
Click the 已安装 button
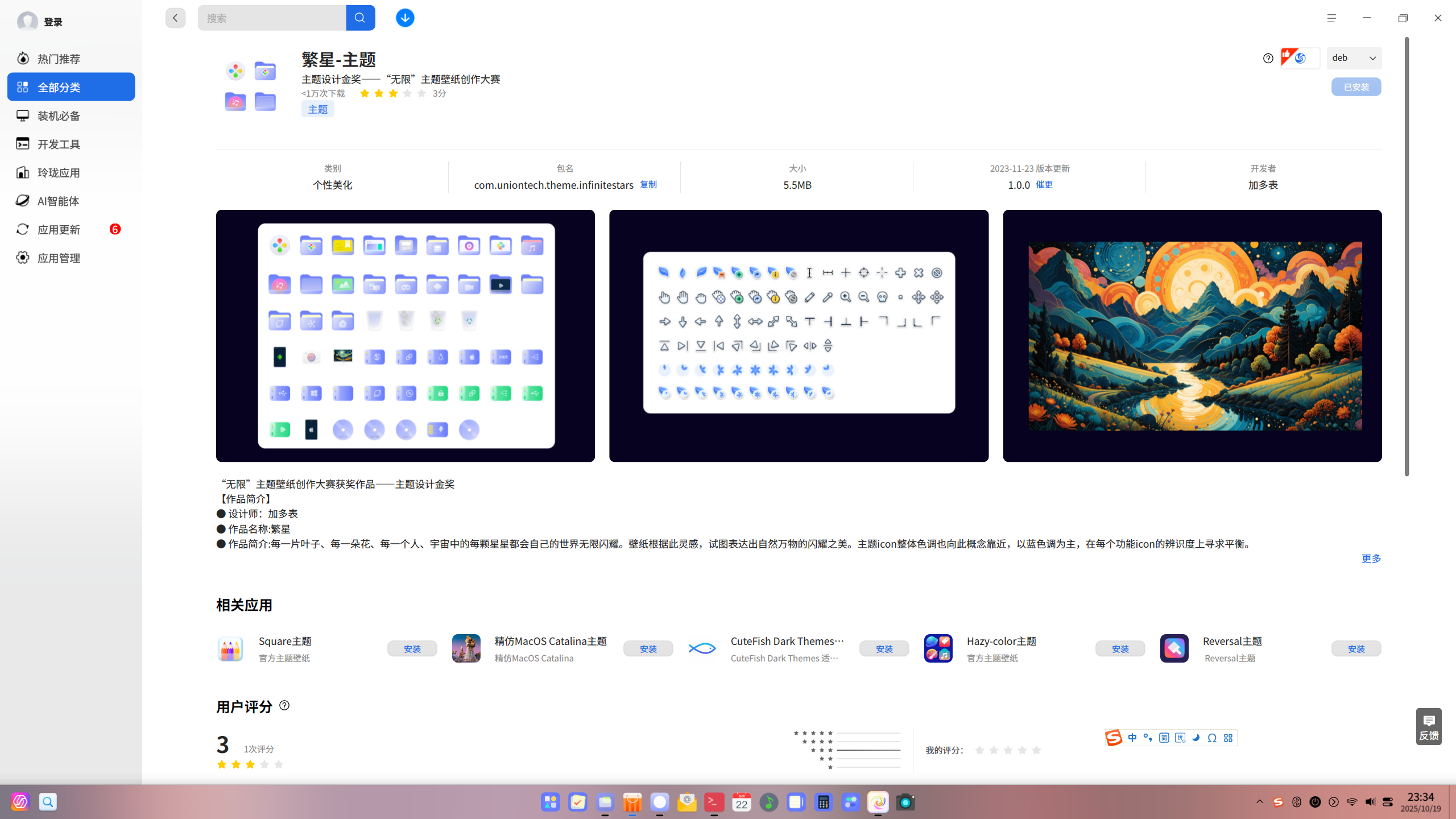pos(1356,87)
